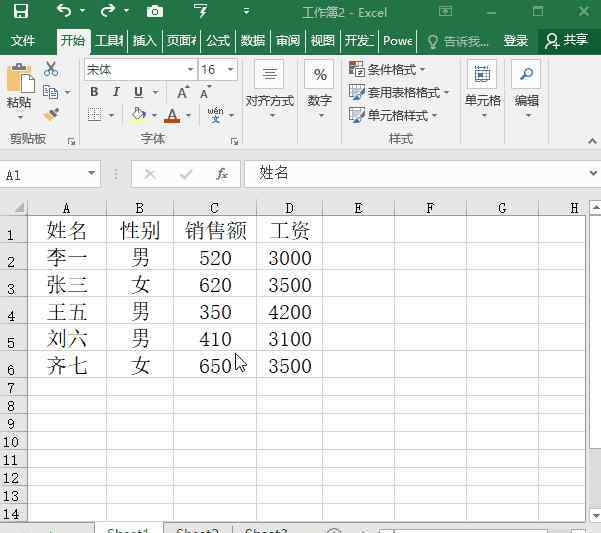Click Decrease Font Size icon
601x533 pixels.
205,92
